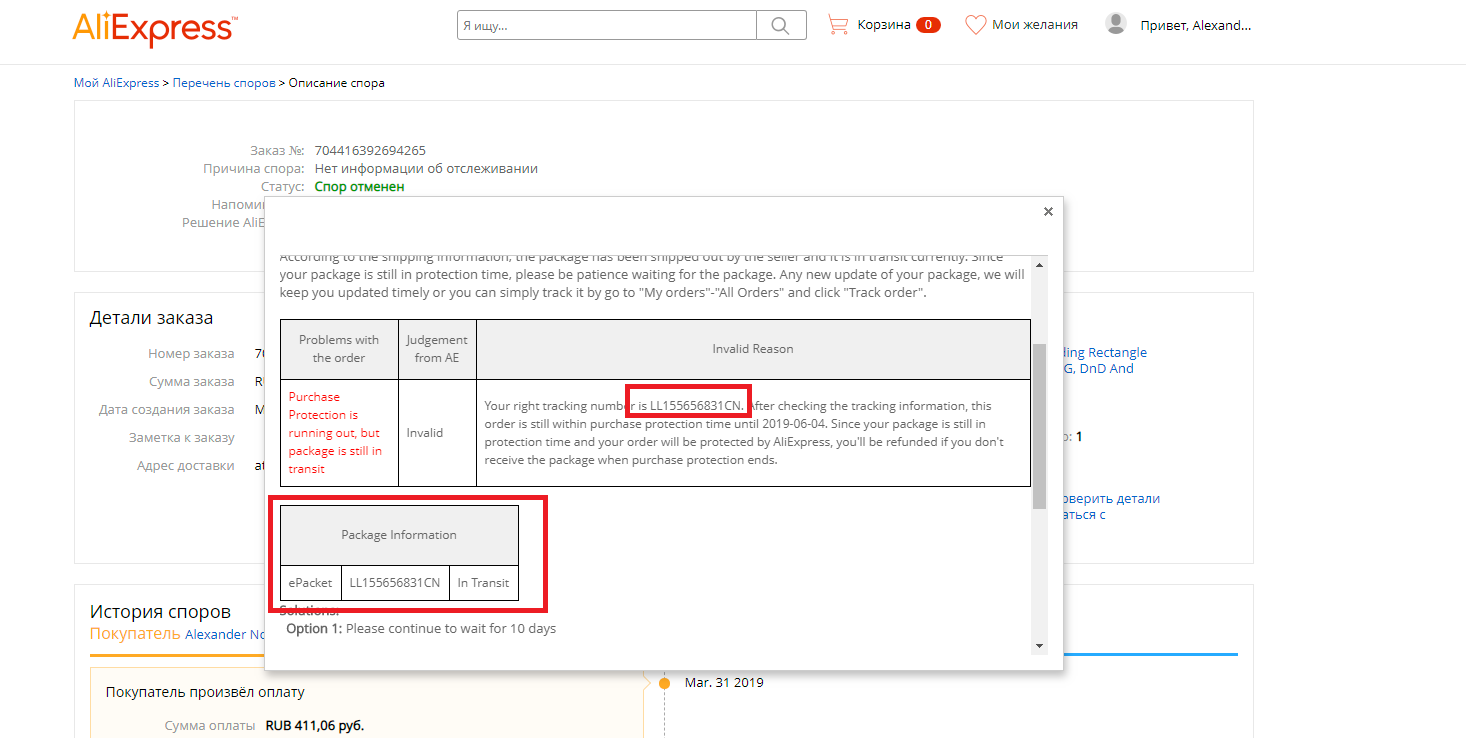Open 'Мои желания' wishlist link
The height and width of the screenshot is (738, 1466).
[x=1035, y=25]
